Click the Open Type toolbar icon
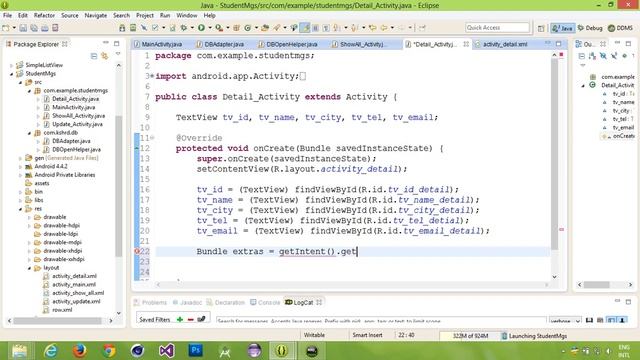Screen dimensions: 640x360 point(265,28)
